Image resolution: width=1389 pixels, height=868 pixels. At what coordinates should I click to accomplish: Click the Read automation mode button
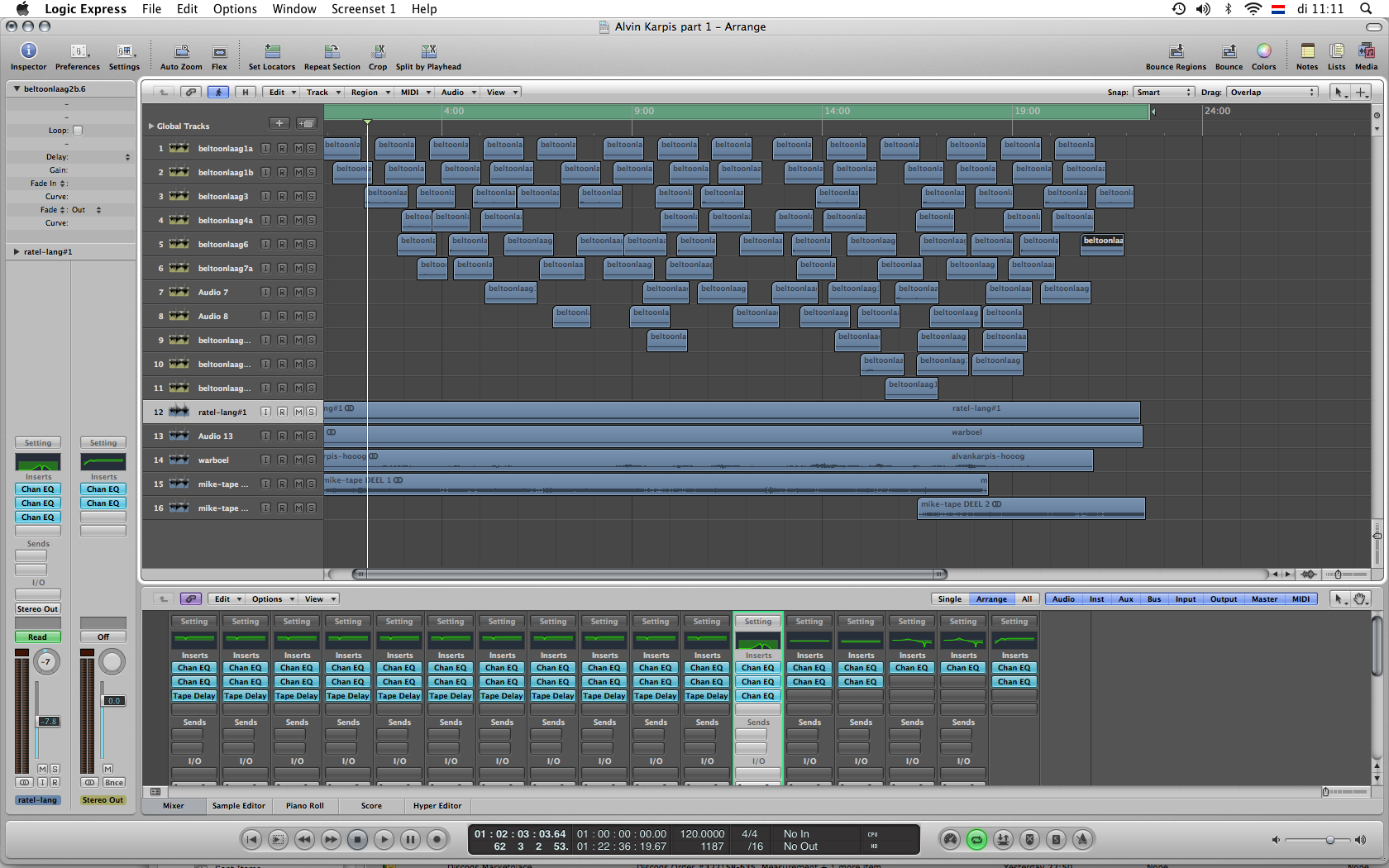[x=37, y=637]
